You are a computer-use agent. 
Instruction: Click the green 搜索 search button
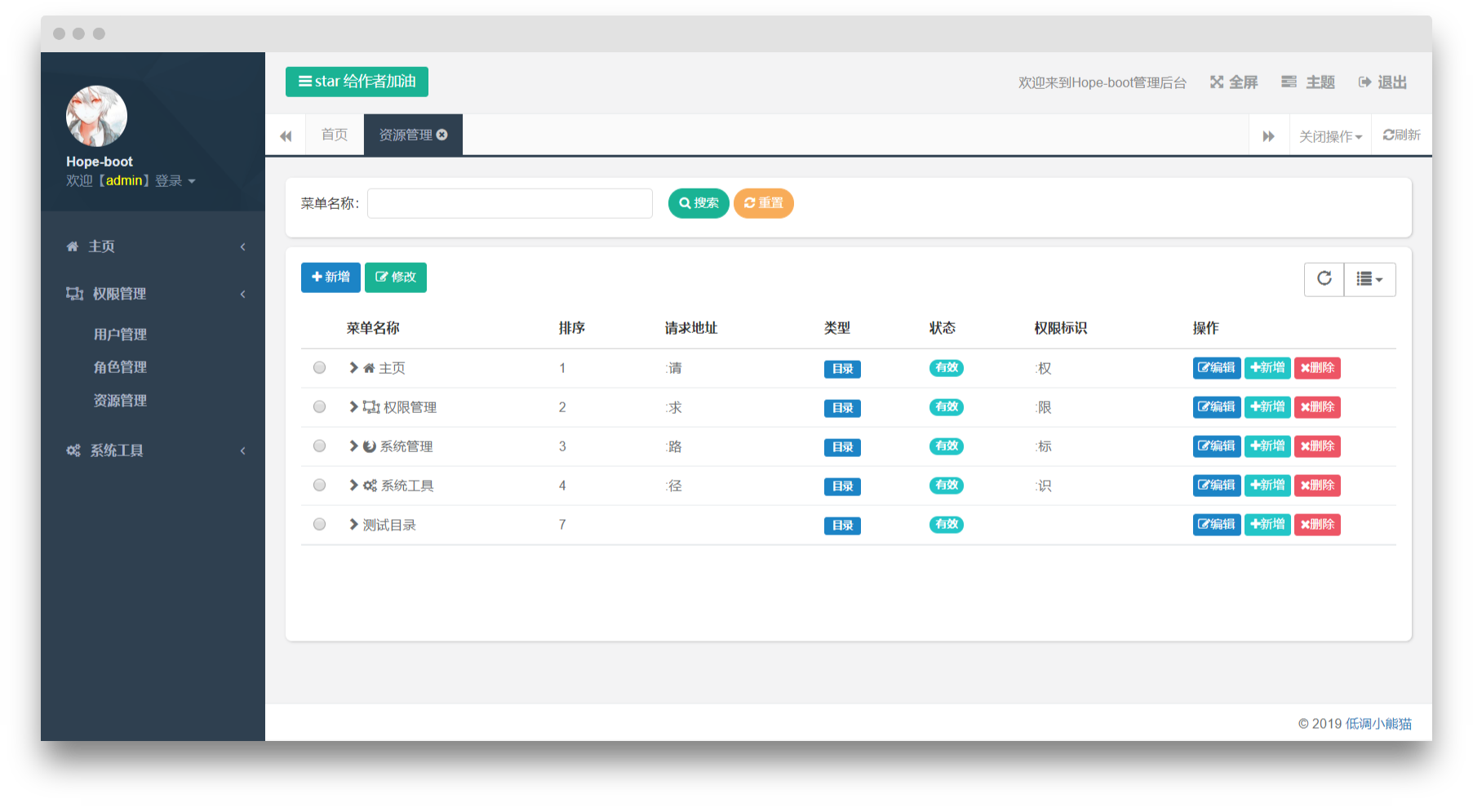click(x=699, y=203)
